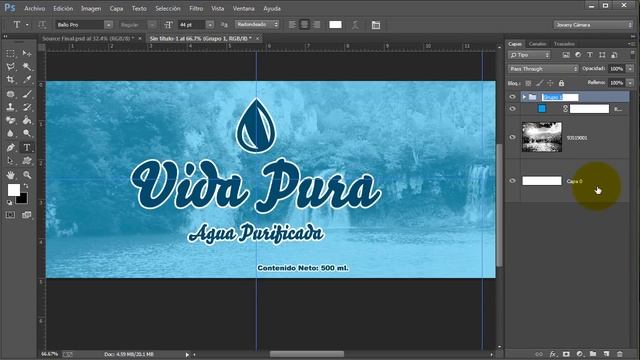Toggle character and paragraph panels
This screenshot has width=640, height=360.
(376, 25)
